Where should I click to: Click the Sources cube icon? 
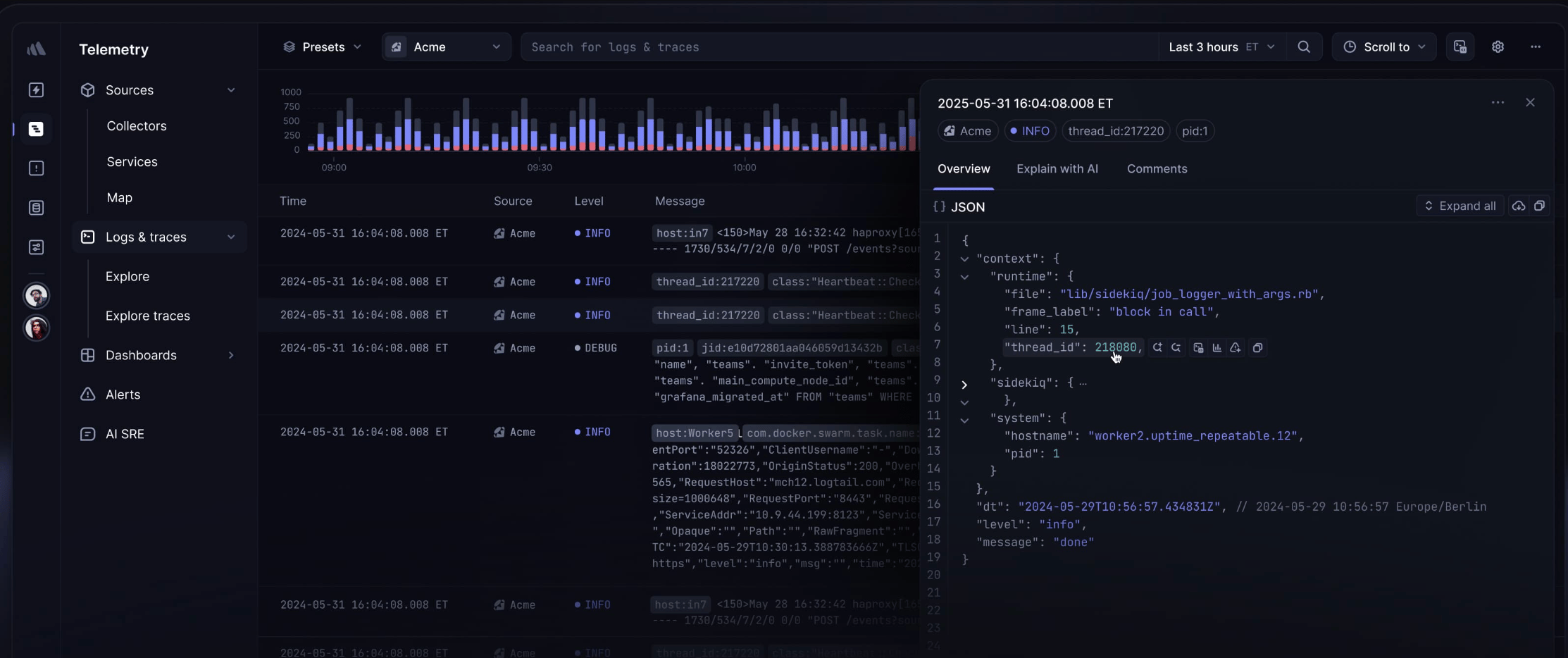click(87, 90)
